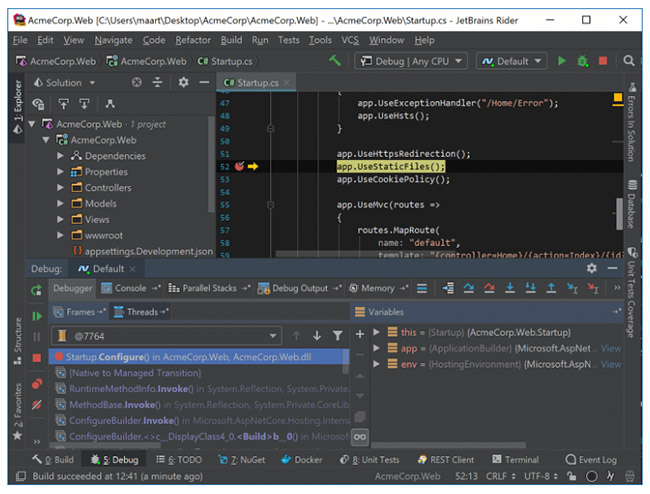Screen dimensions: 650x494
Task: Click the Step Into icon
Action: tap(510, 288)
